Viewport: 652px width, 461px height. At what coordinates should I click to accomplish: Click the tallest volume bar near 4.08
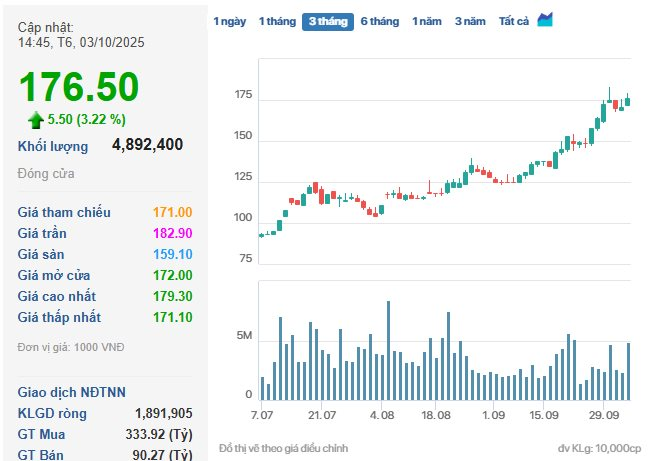click(388, 350)
